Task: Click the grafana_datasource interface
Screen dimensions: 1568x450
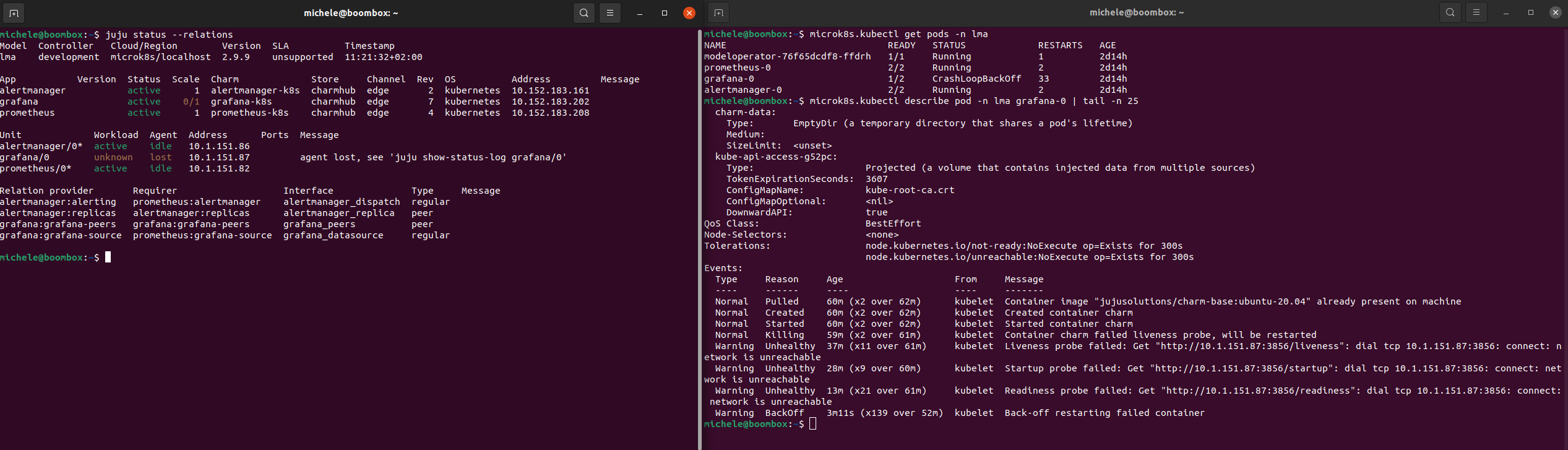Action: coord(333,235)
